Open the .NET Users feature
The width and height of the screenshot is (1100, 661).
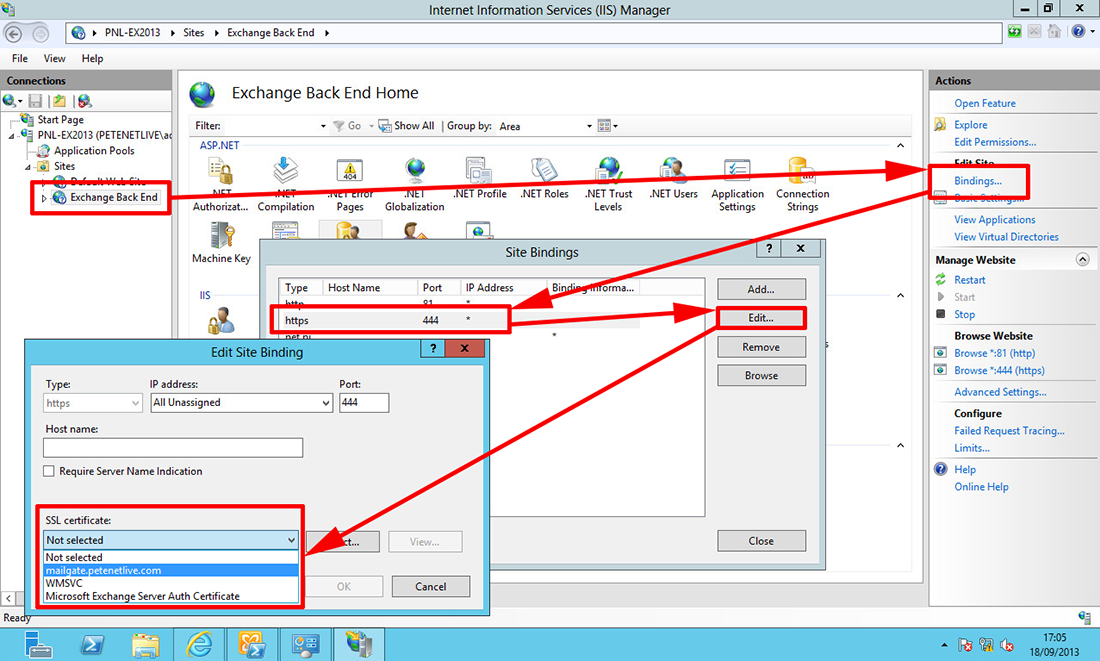pyautogui.click(x=672, y=170)
